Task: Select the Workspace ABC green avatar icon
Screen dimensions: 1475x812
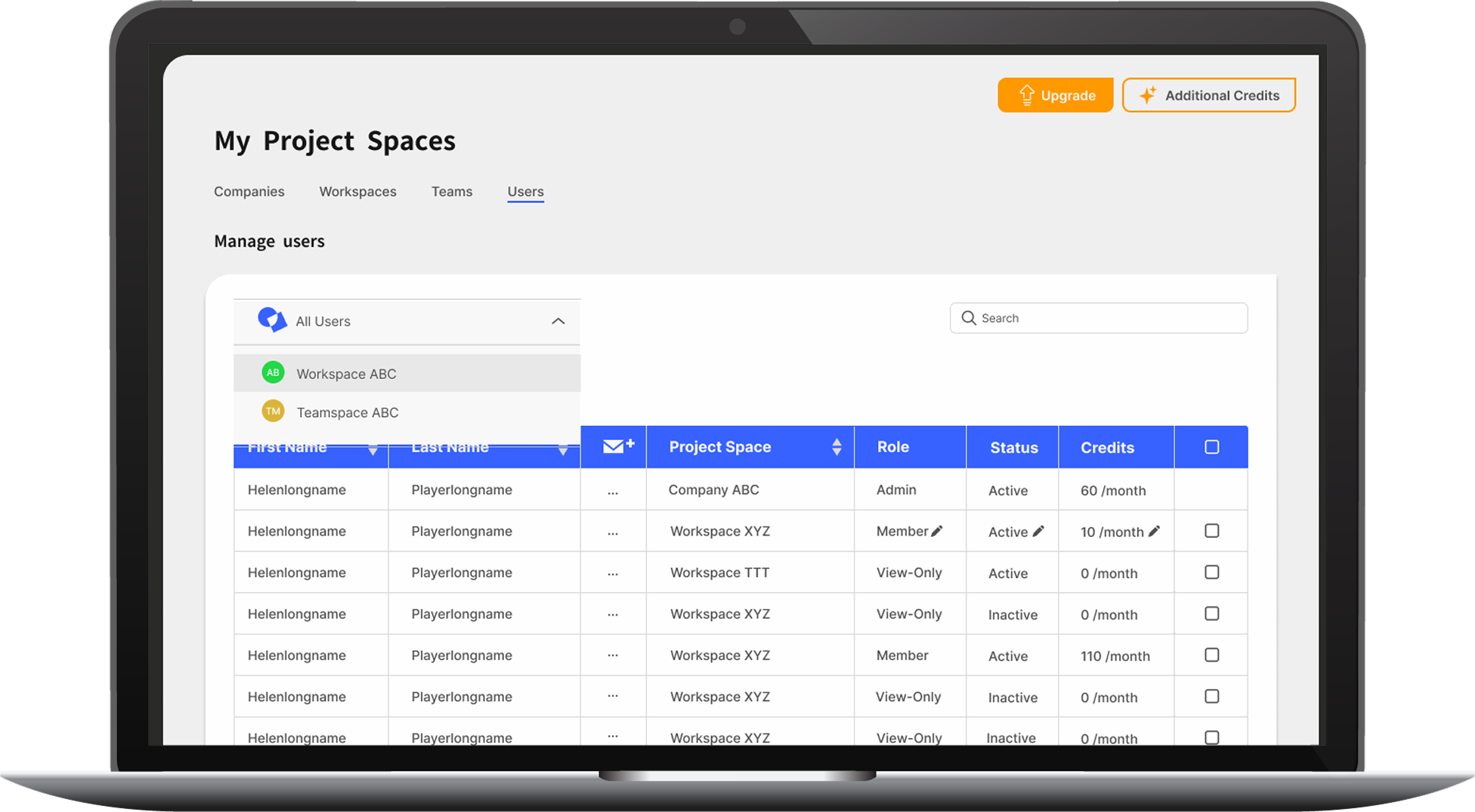Action: tap(273, 372)
